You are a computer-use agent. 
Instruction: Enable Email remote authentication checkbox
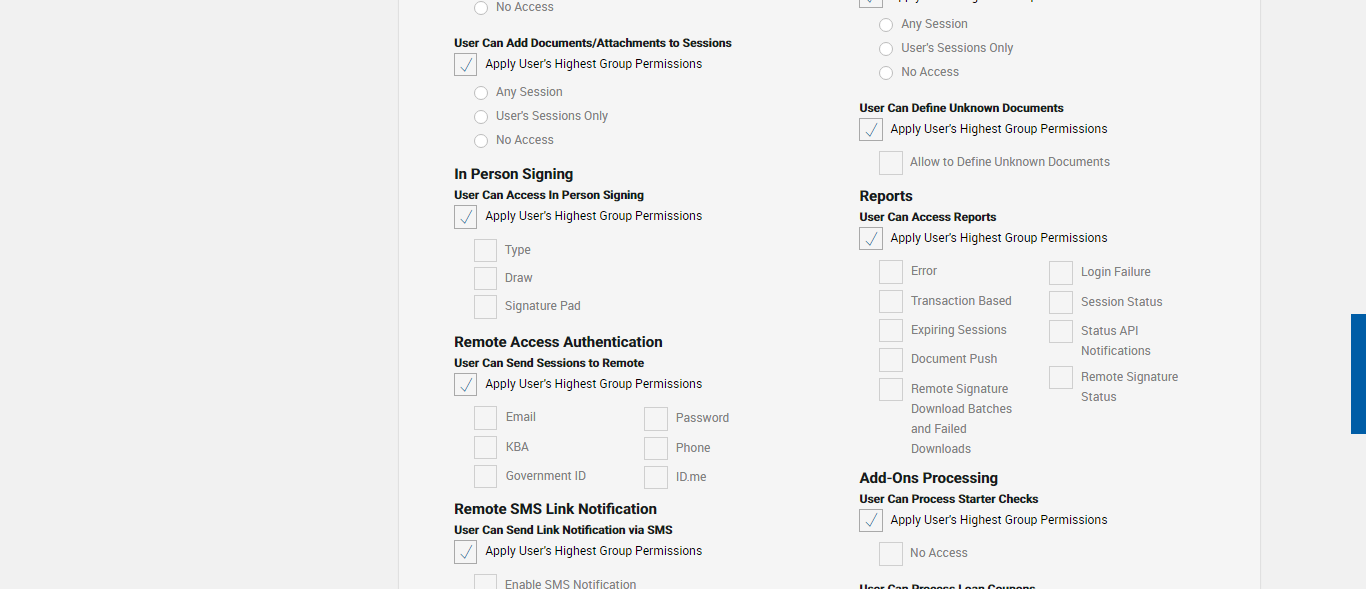click(x=485, y=417)
